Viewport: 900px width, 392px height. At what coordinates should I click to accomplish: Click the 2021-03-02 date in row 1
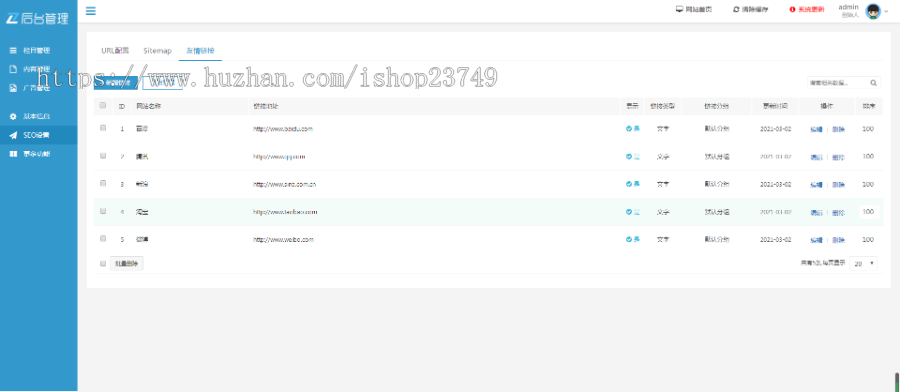(x=775, y=129)
